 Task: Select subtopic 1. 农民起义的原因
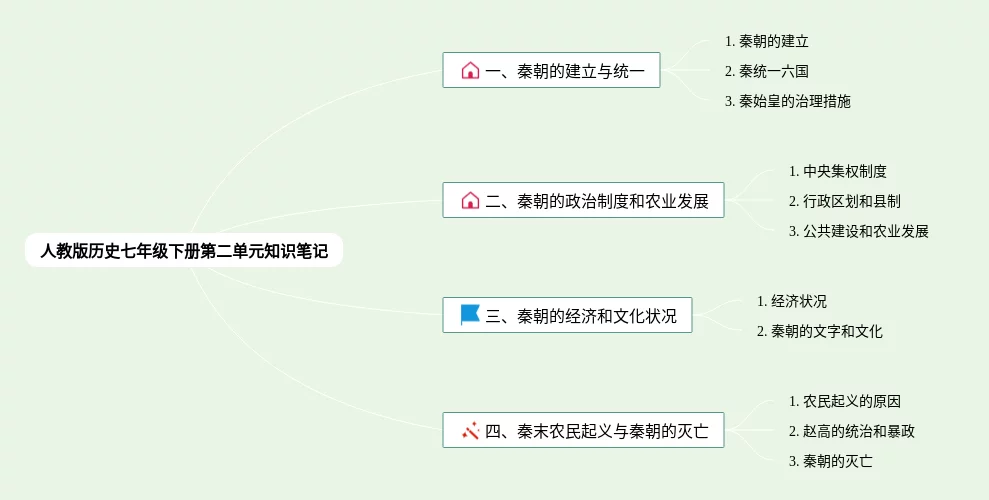(x=844, y=401)
